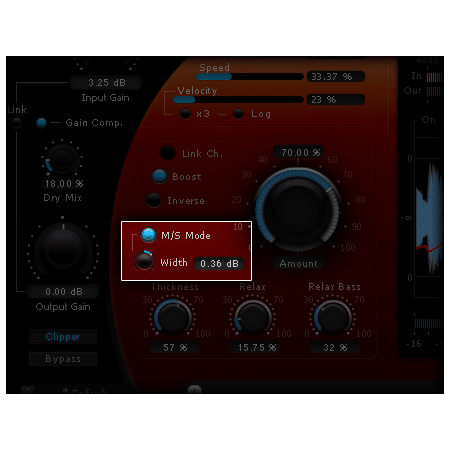Click the Velocity slider bar
450x450 pixels.
click(238, 100)
